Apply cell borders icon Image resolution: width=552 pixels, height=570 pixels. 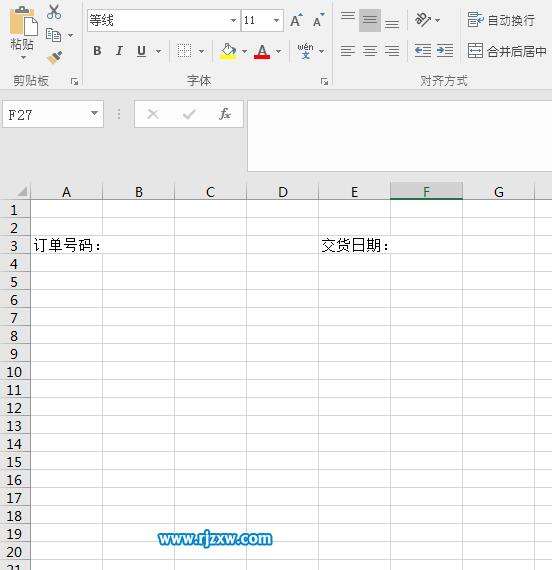point(184,51)
